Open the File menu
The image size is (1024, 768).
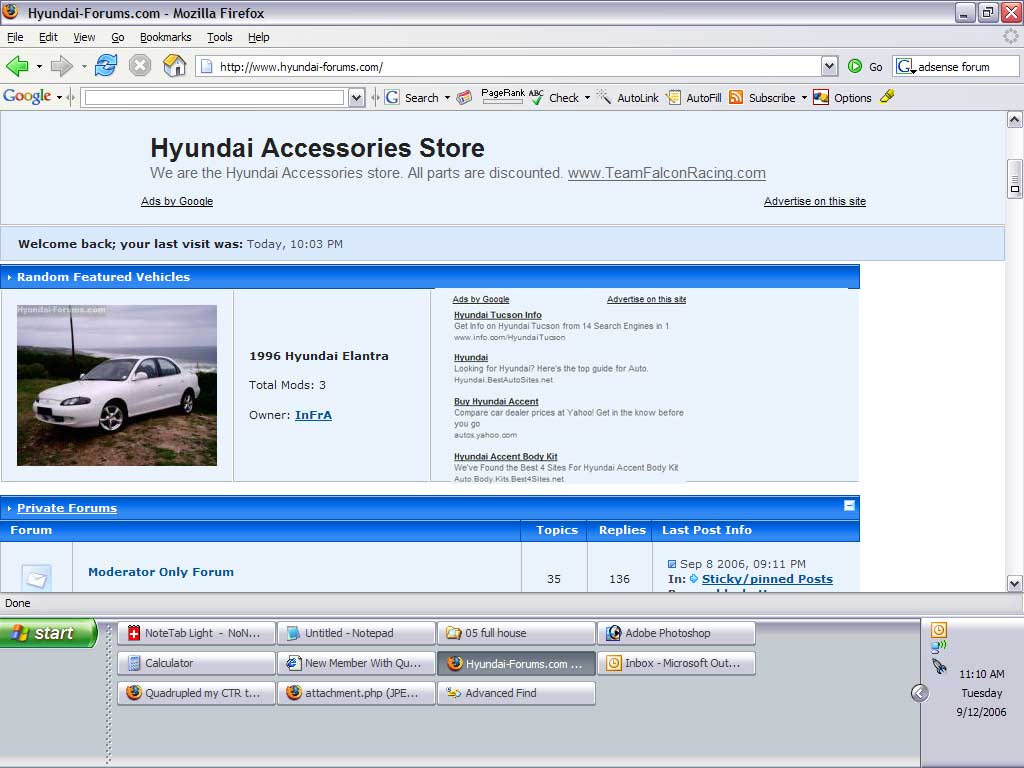[15, 37]
